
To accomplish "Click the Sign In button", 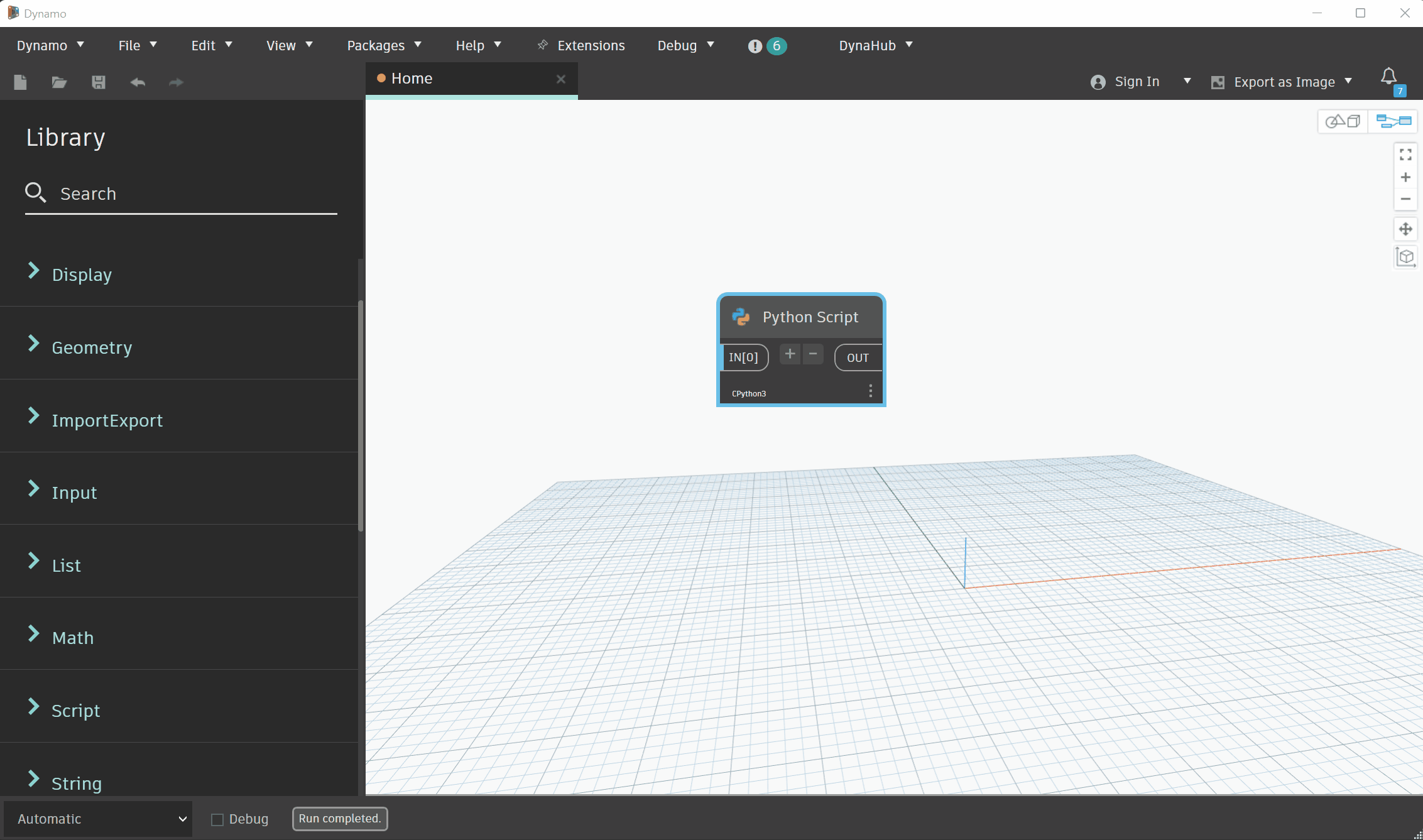I will pyautogui.click(x=1126, y=82).
